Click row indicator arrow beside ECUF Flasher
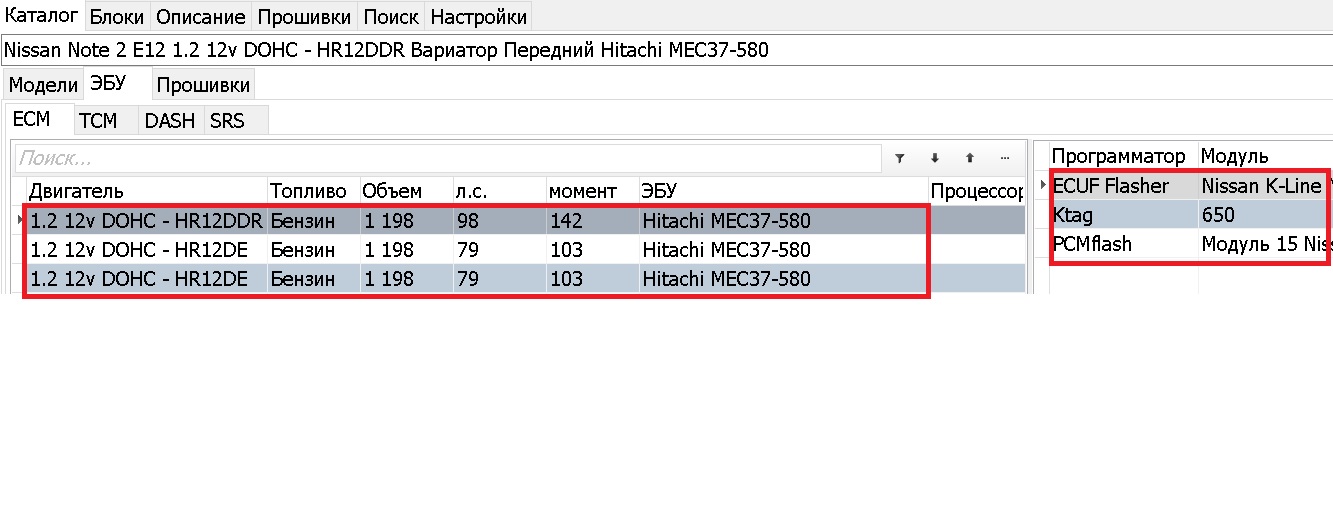Image resolution: width=1333 pixels, height=522 pixels. pyautogui.click(x=1045, y=186)
